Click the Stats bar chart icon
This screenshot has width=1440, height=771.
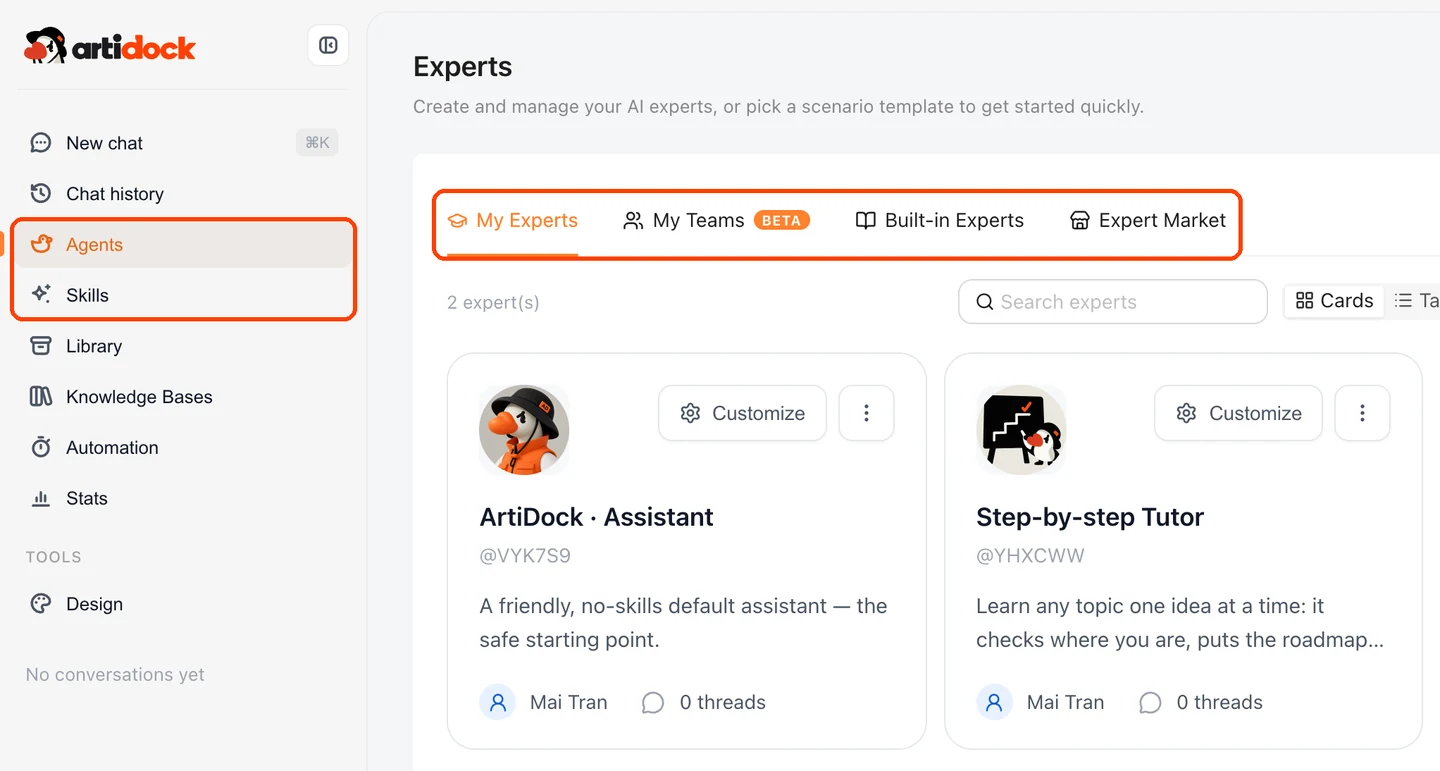41,498
